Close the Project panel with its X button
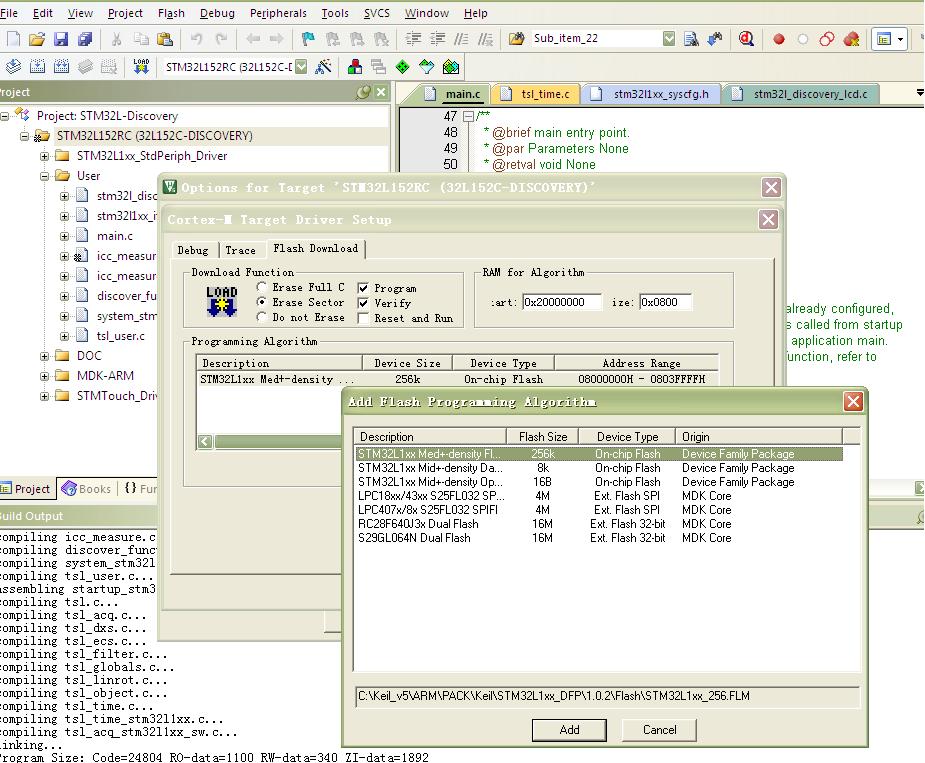Image resolution: width=925 pixels, height=763 pixels. click(x=381, y=92)
